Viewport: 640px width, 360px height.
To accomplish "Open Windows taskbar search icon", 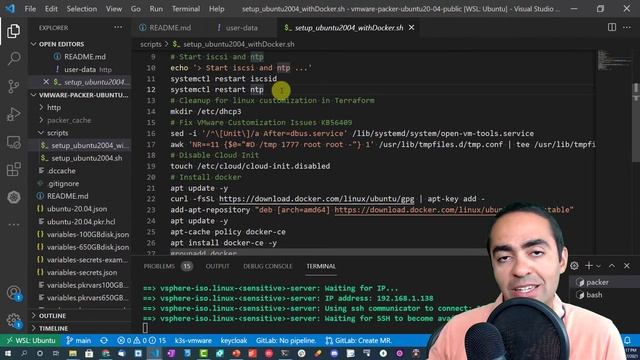I will 24,353.
